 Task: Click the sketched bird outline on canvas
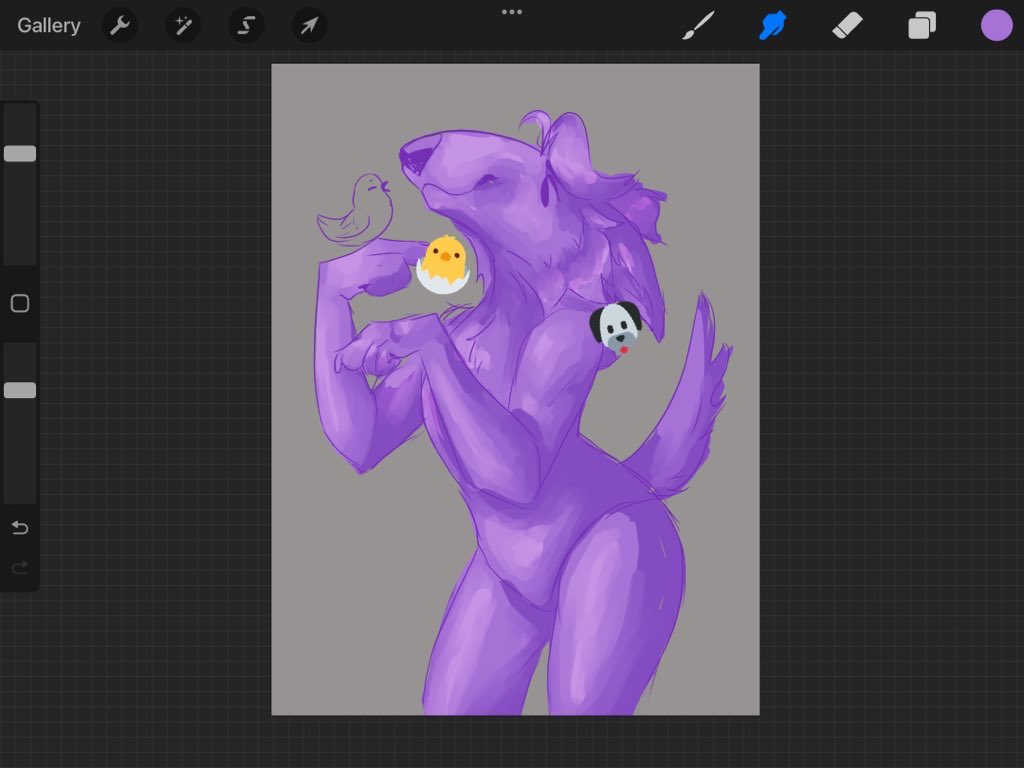click(357, 209)
